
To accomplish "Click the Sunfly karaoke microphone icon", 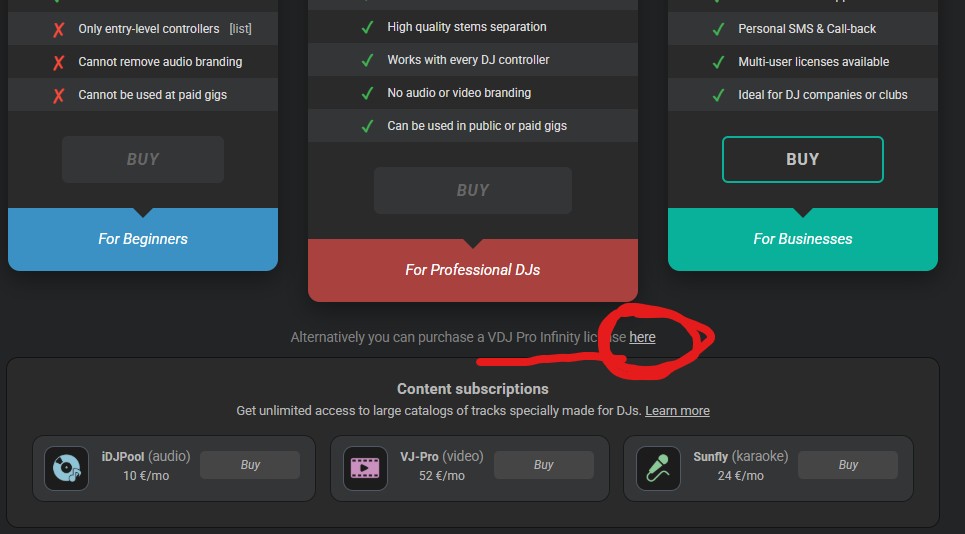I will pos(658,468).
